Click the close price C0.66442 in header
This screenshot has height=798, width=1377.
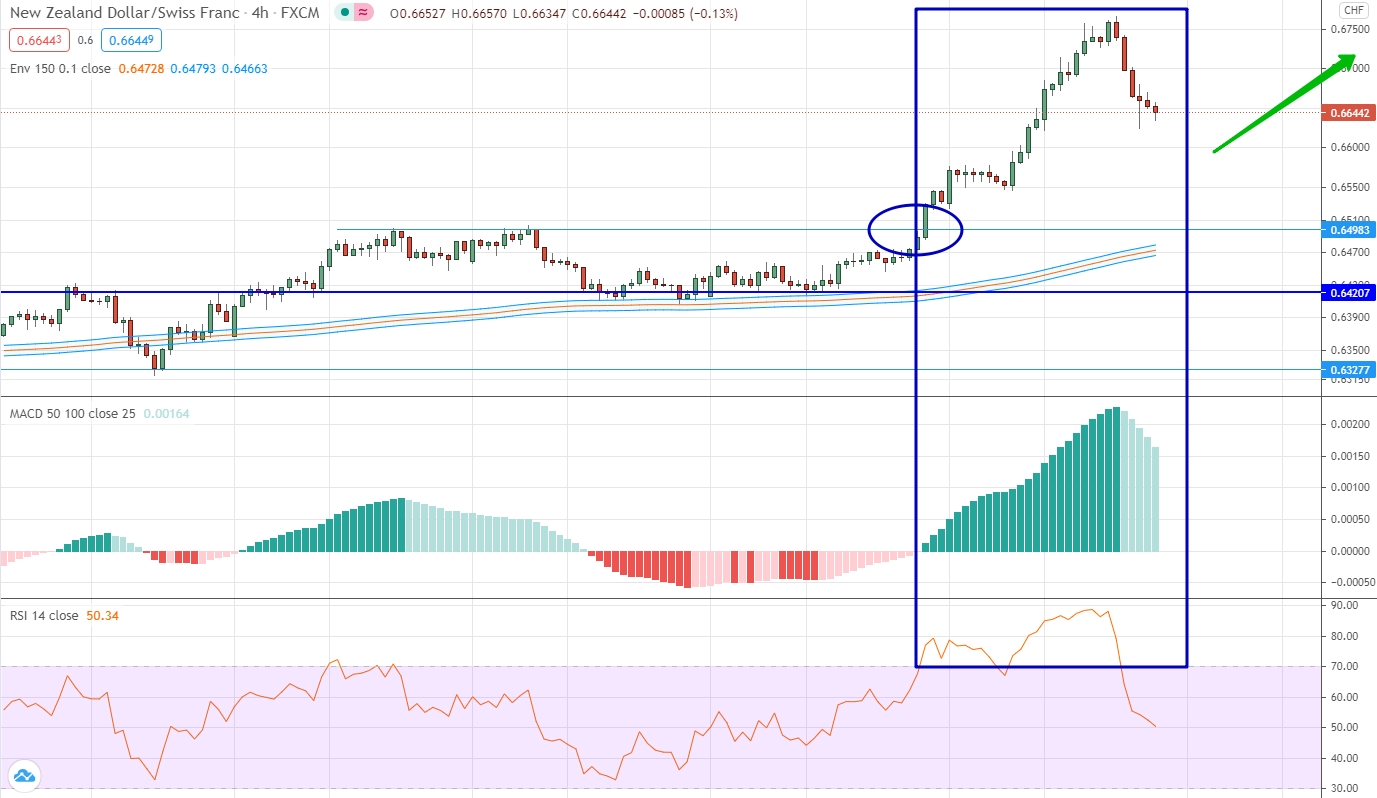click(600, 13)
